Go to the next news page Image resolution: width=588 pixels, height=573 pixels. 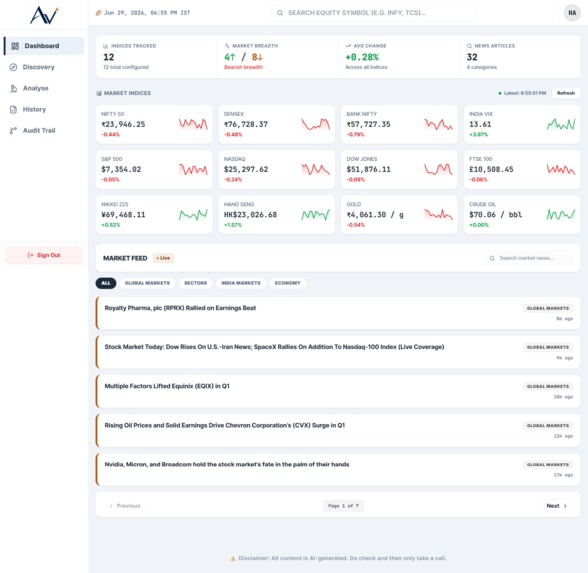click(x=556, y=506)
